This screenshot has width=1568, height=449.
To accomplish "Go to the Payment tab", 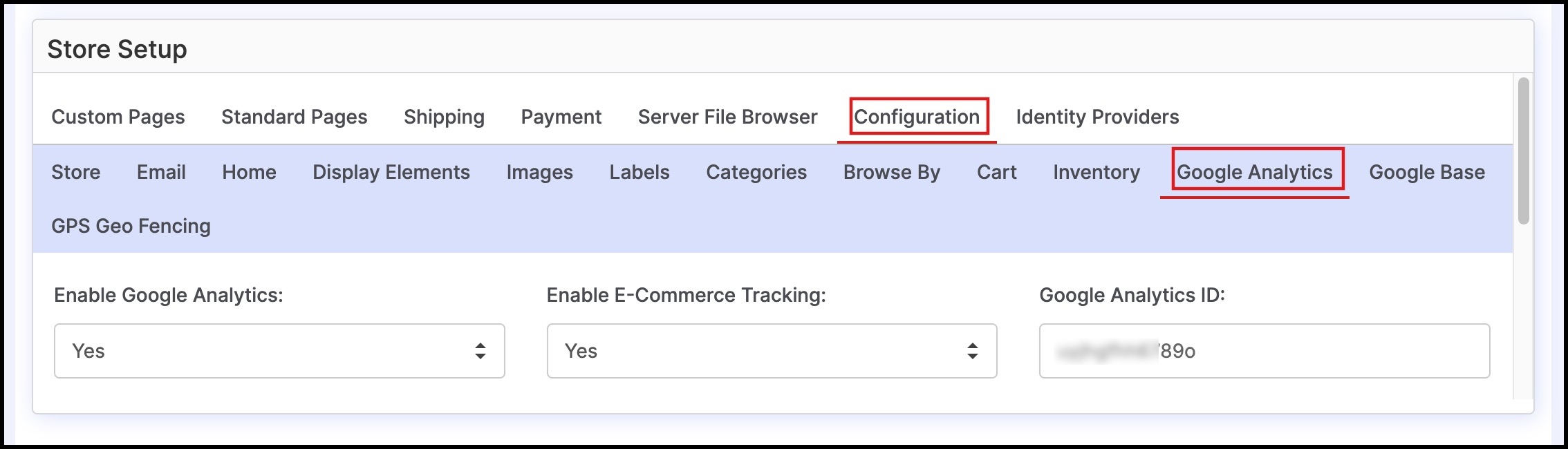I will tap(561, 117).
